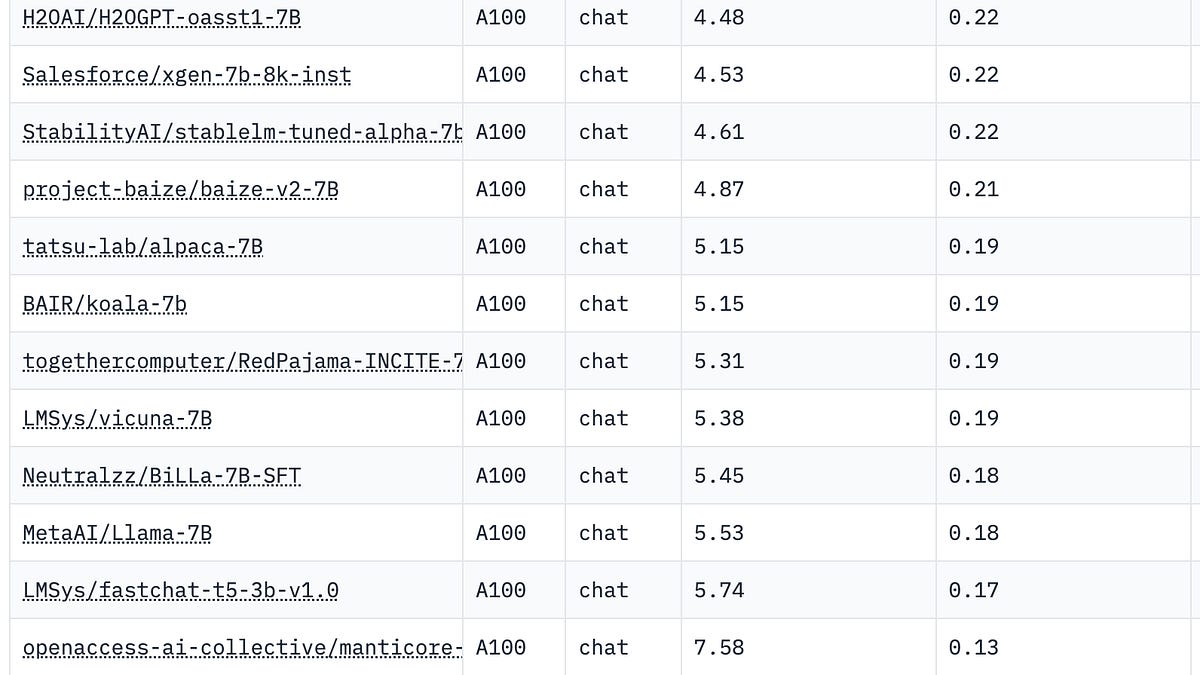The image size is (1200, 675).
Task: Open the H2OAI/H2OGPT-oasst1-7B model link
Action: tap(161, 18)
